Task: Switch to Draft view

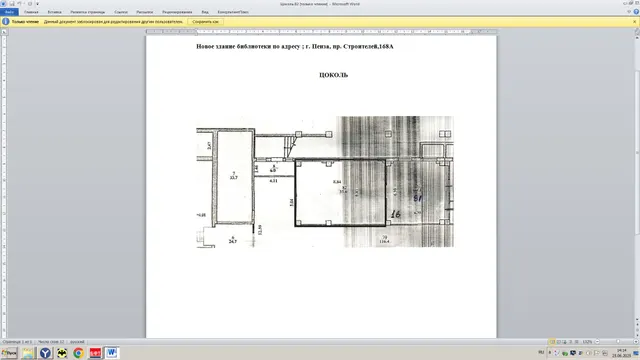Action: (577, 342)
